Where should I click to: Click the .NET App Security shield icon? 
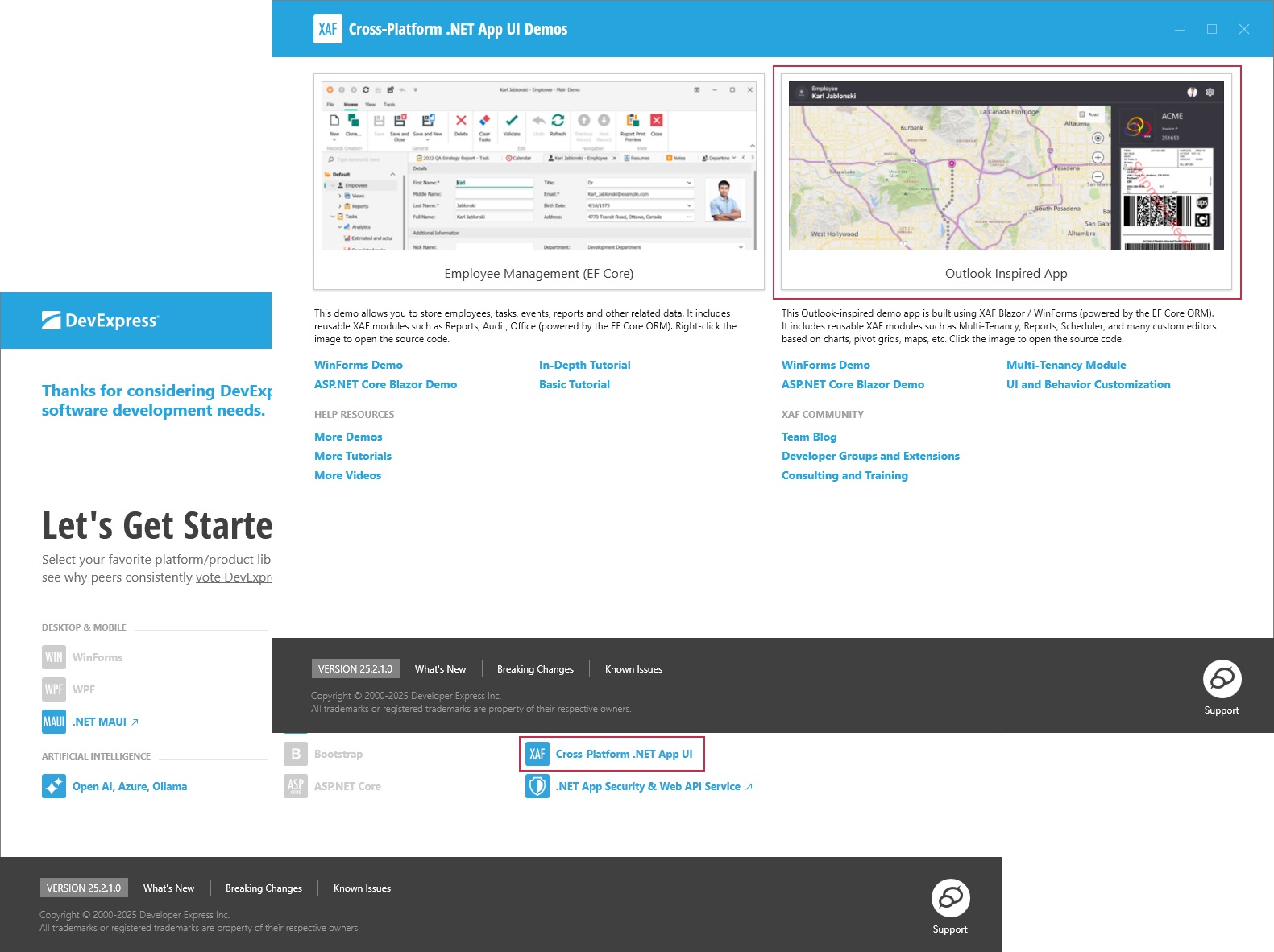pos(537,786)
